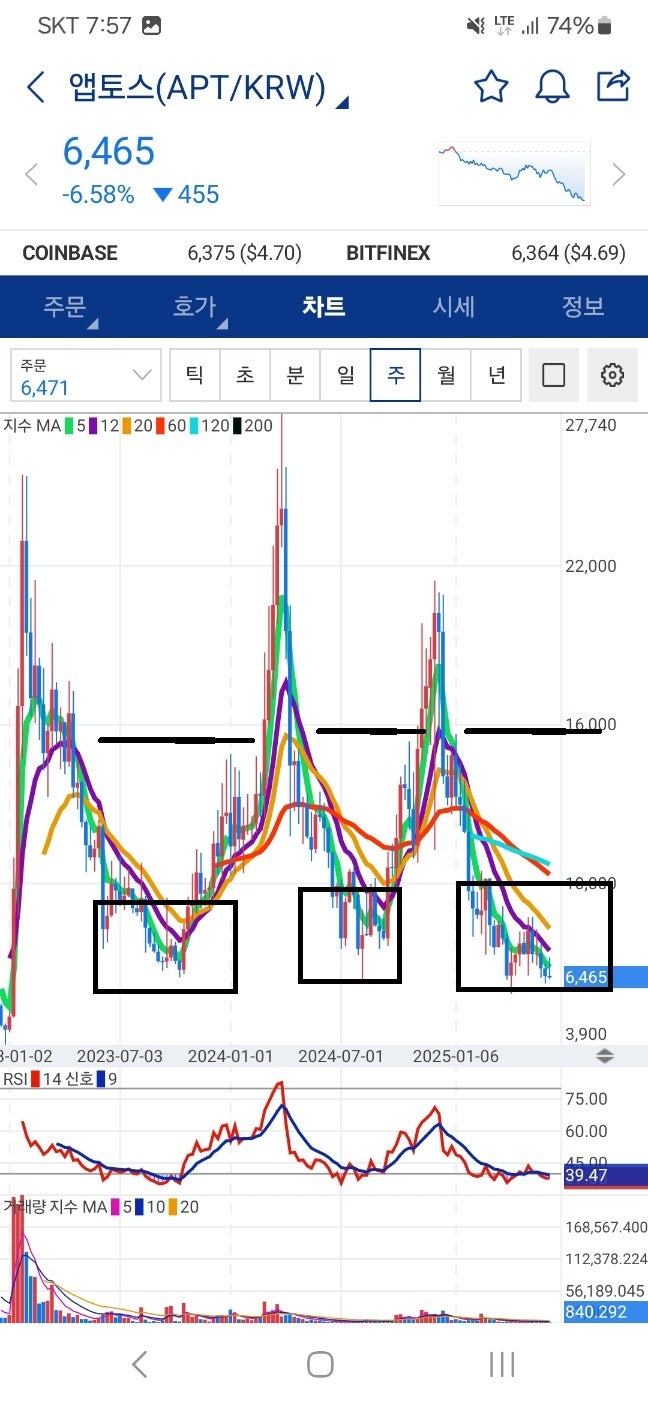Open the 호가 tab
The width and height of the screenshot is (648, 1404).
[194, 306]
